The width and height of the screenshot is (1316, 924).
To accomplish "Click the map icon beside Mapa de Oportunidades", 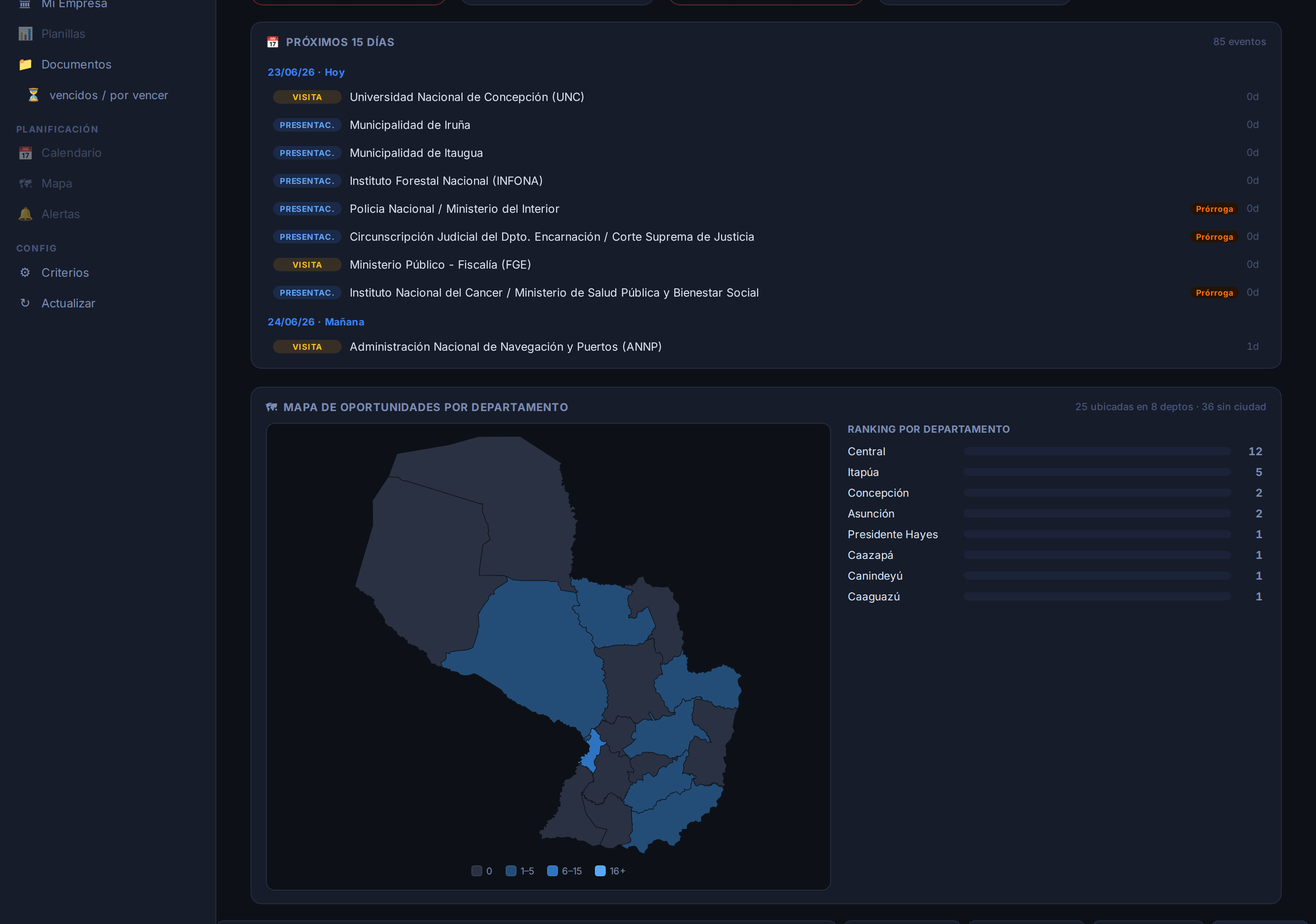I will click(x=272, y=407).
